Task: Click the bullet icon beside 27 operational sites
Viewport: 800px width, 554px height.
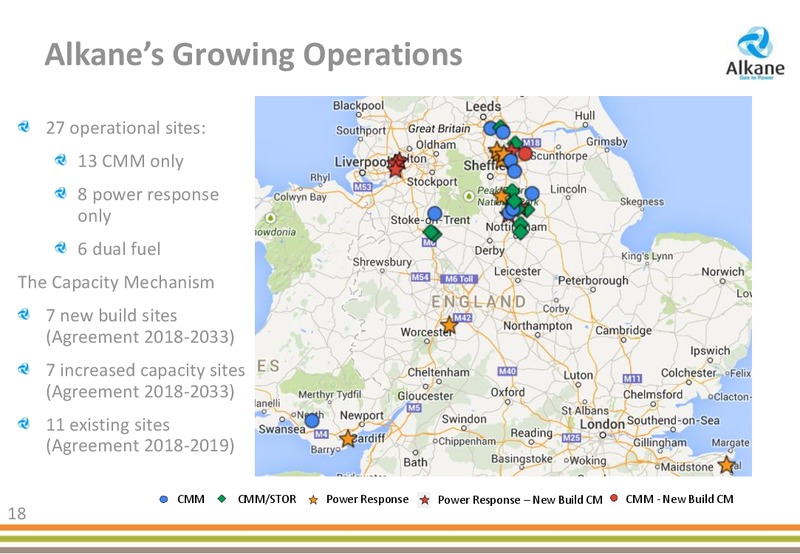Action: pyautogui.click(x=24, y=127)
